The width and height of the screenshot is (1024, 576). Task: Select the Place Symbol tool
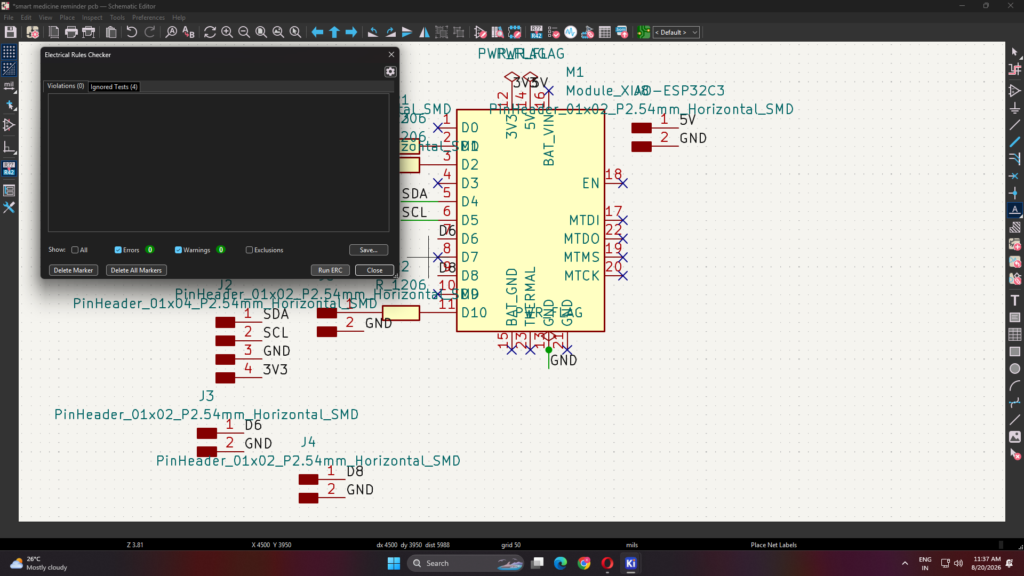pos(1014,91)
